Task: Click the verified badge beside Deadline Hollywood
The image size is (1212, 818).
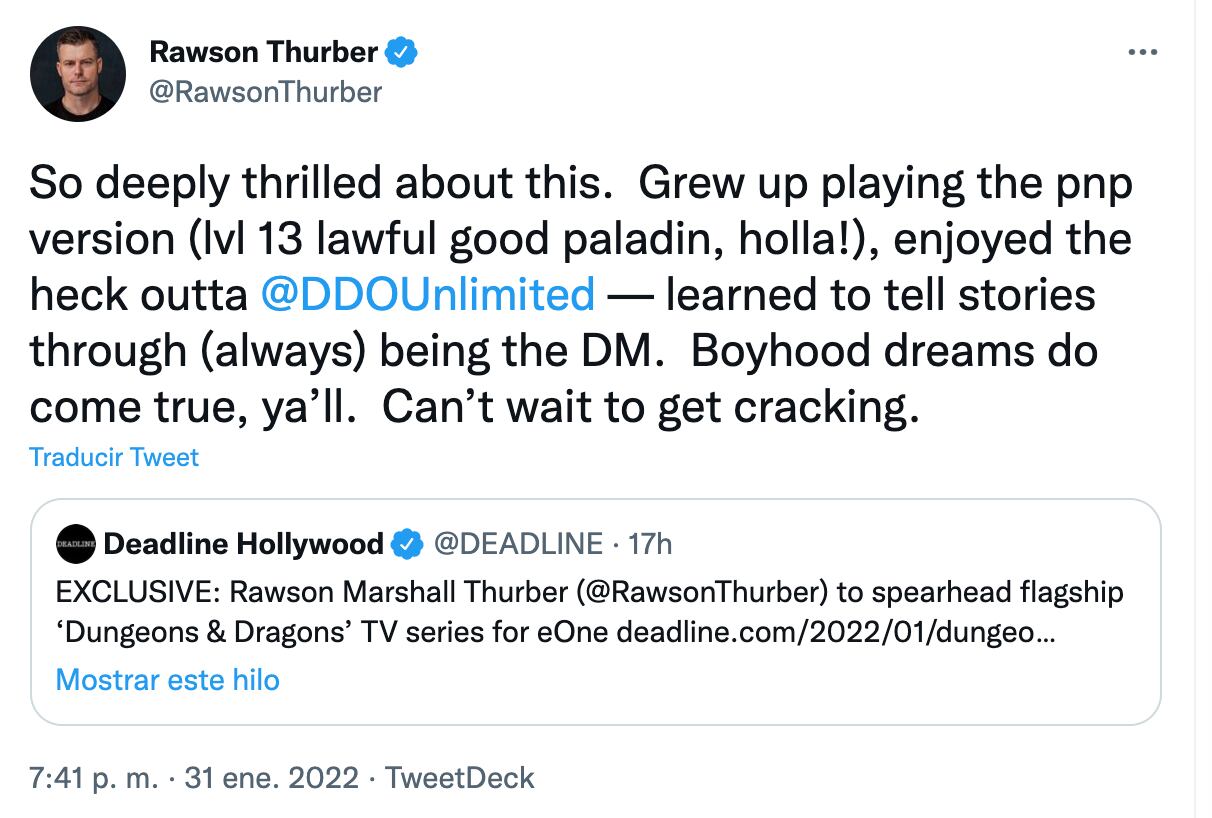Action: point(405,544)
